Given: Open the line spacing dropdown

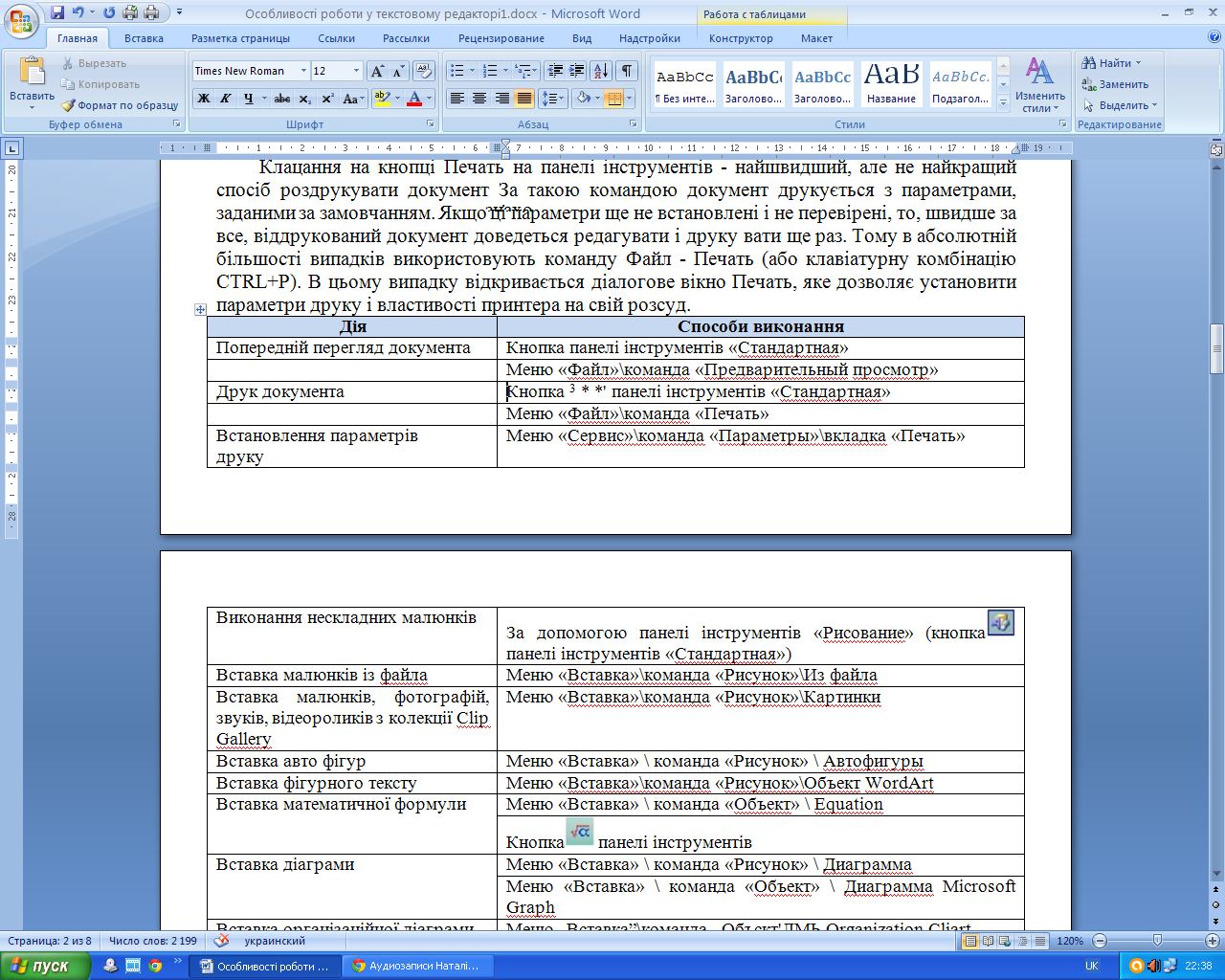Looking at the screenshot, I should click(x=553, y=99).
